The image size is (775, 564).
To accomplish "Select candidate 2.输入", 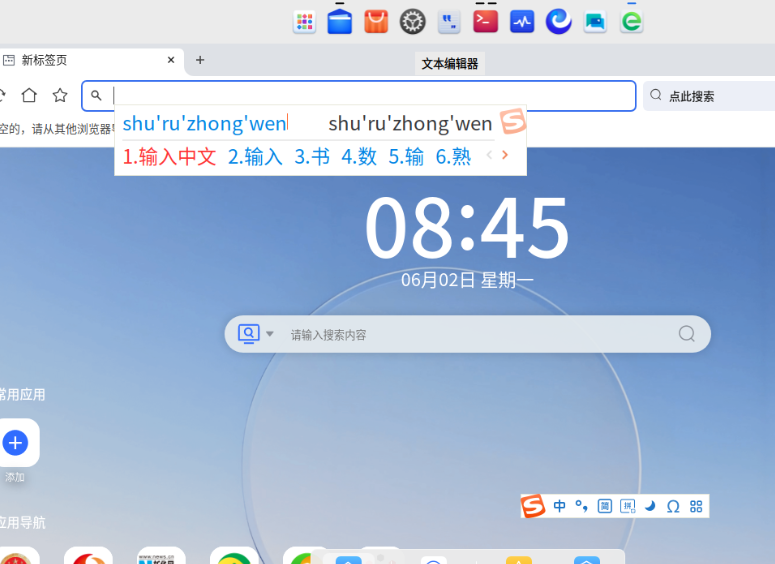I will (x=255, y=157).
